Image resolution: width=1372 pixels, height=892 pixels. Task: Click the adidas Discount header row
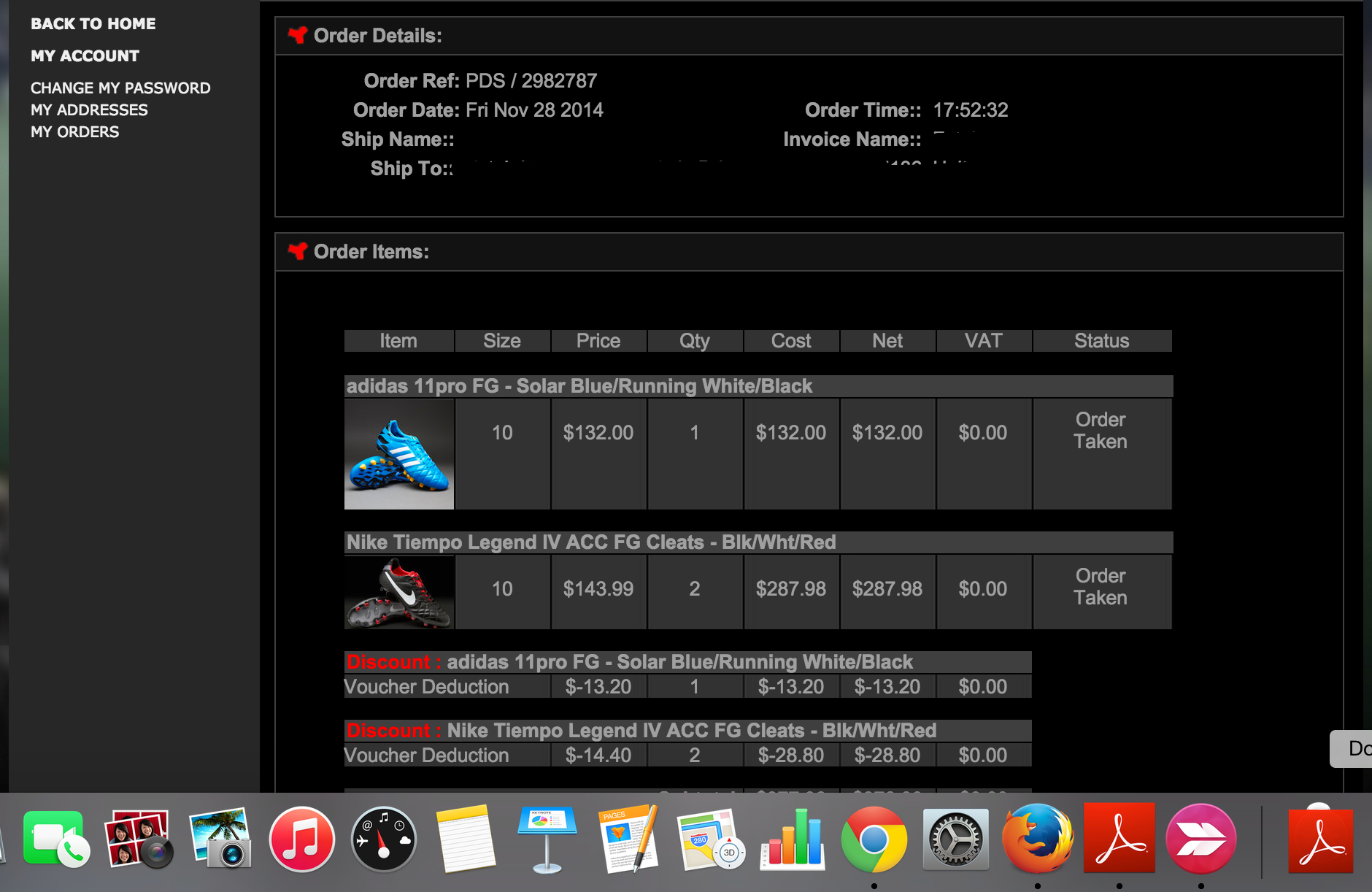coord(688,662)
